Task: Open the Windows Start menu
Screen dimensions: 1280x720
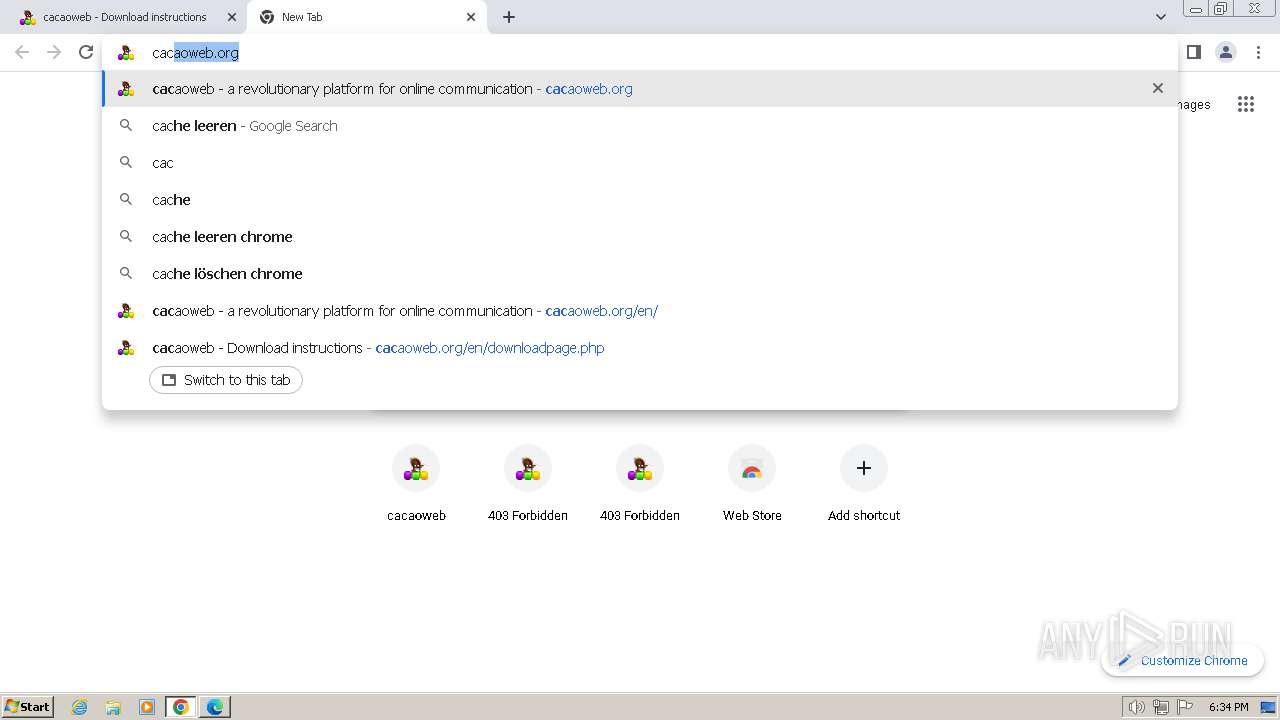Action: [28, 706]
